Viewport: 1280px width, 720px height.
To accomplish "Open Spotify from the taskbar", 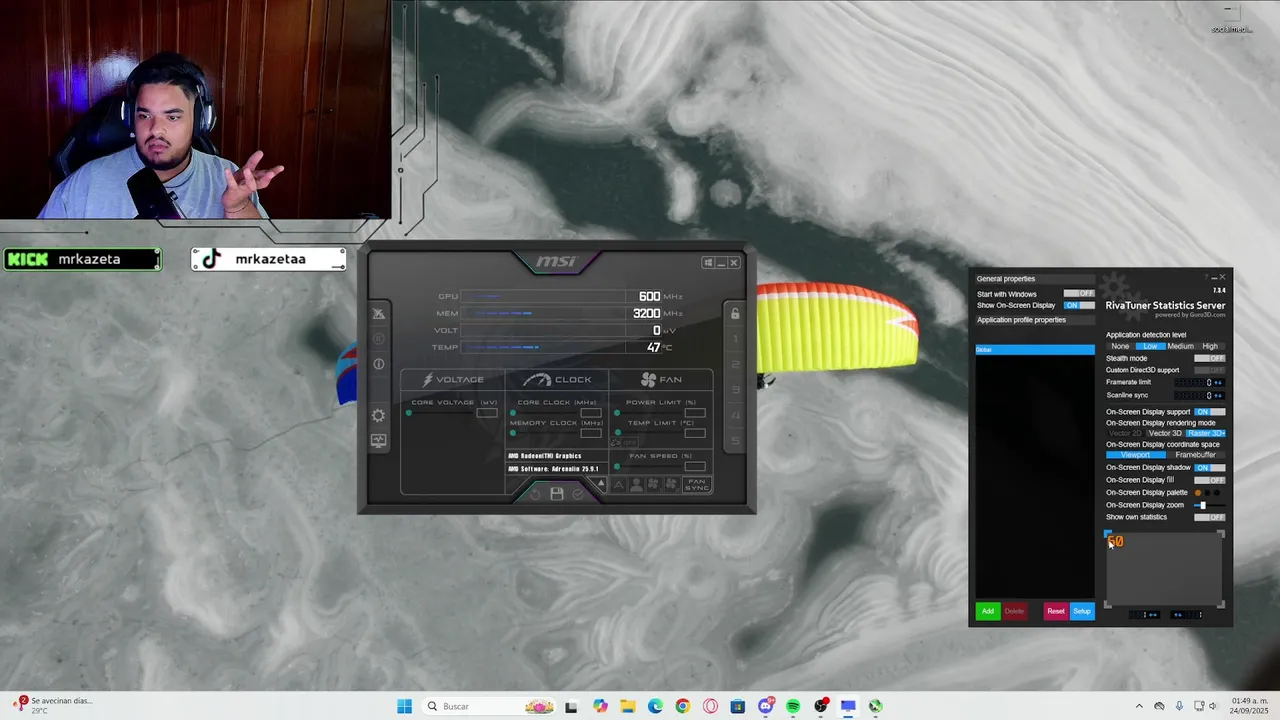I will tap(793, 706).
